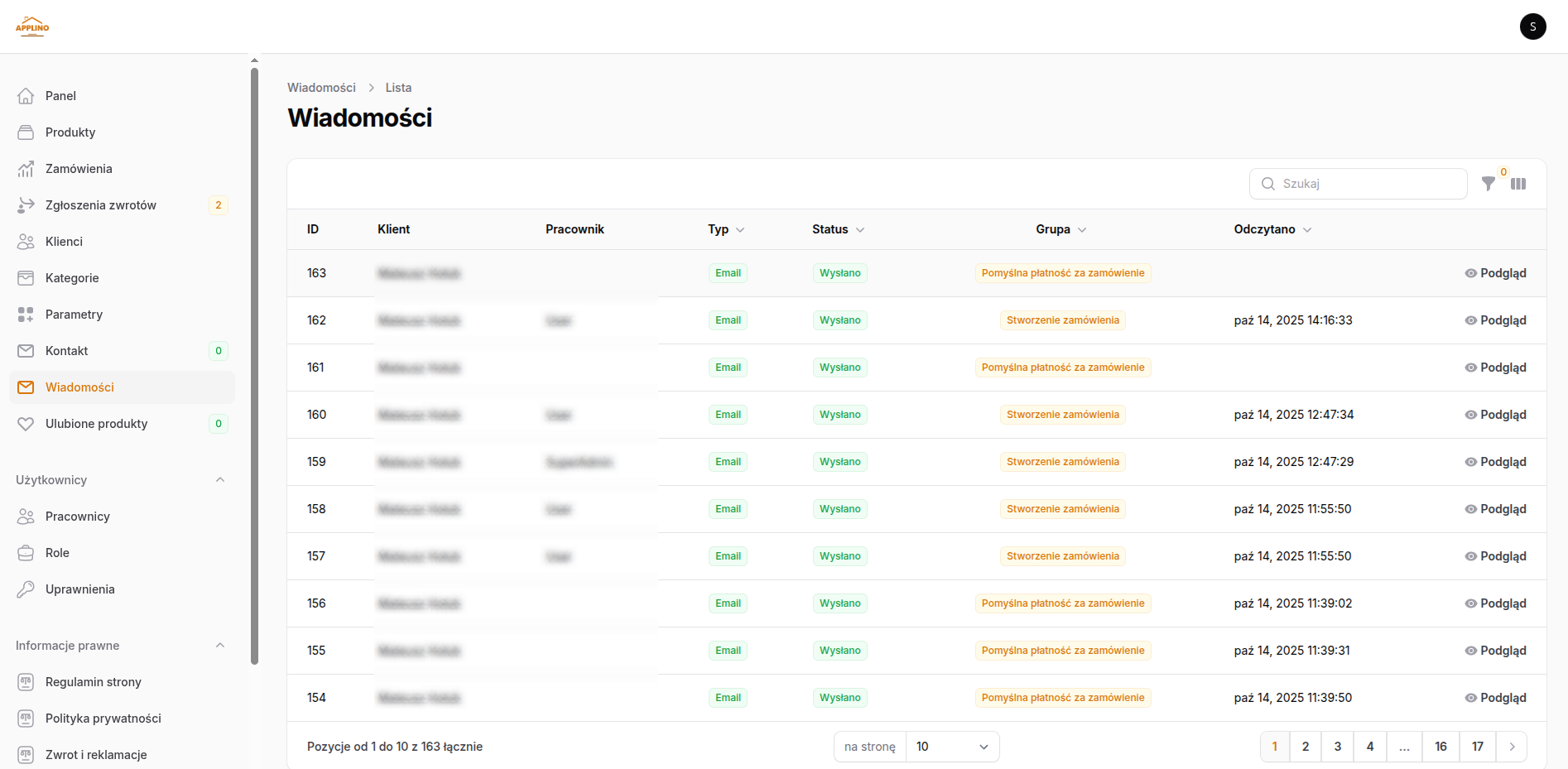Go to Zgłoszenia zwrotów in sidebar
Image resolution: width=1568 pixels, height=769 pixels.
(x=100, y=205)
